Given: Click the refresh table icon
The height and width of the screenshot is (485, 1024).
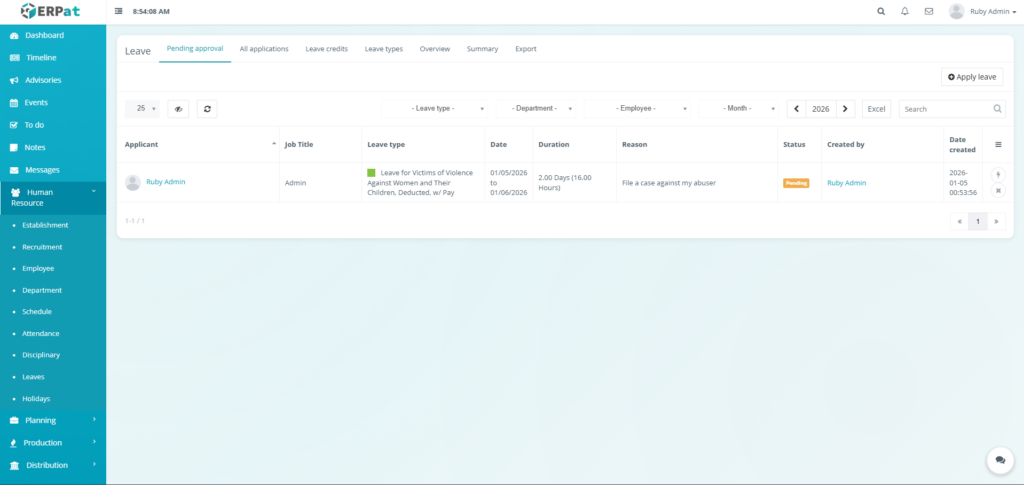Looking at the screenshot, I should click(207, 109).
